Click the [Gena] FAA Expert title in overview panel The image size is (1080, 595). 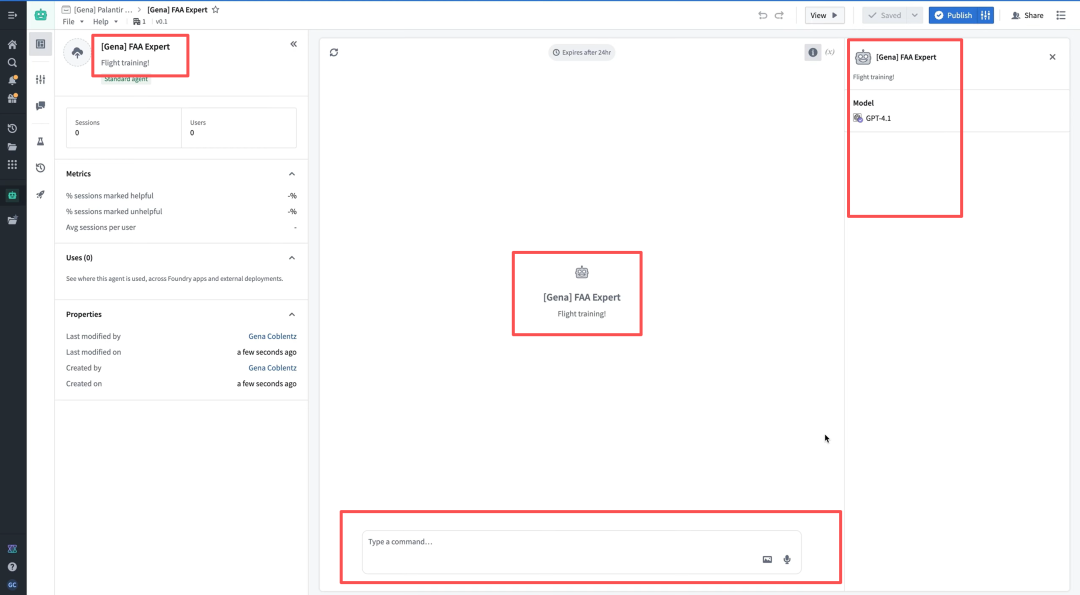coord(136,47)
